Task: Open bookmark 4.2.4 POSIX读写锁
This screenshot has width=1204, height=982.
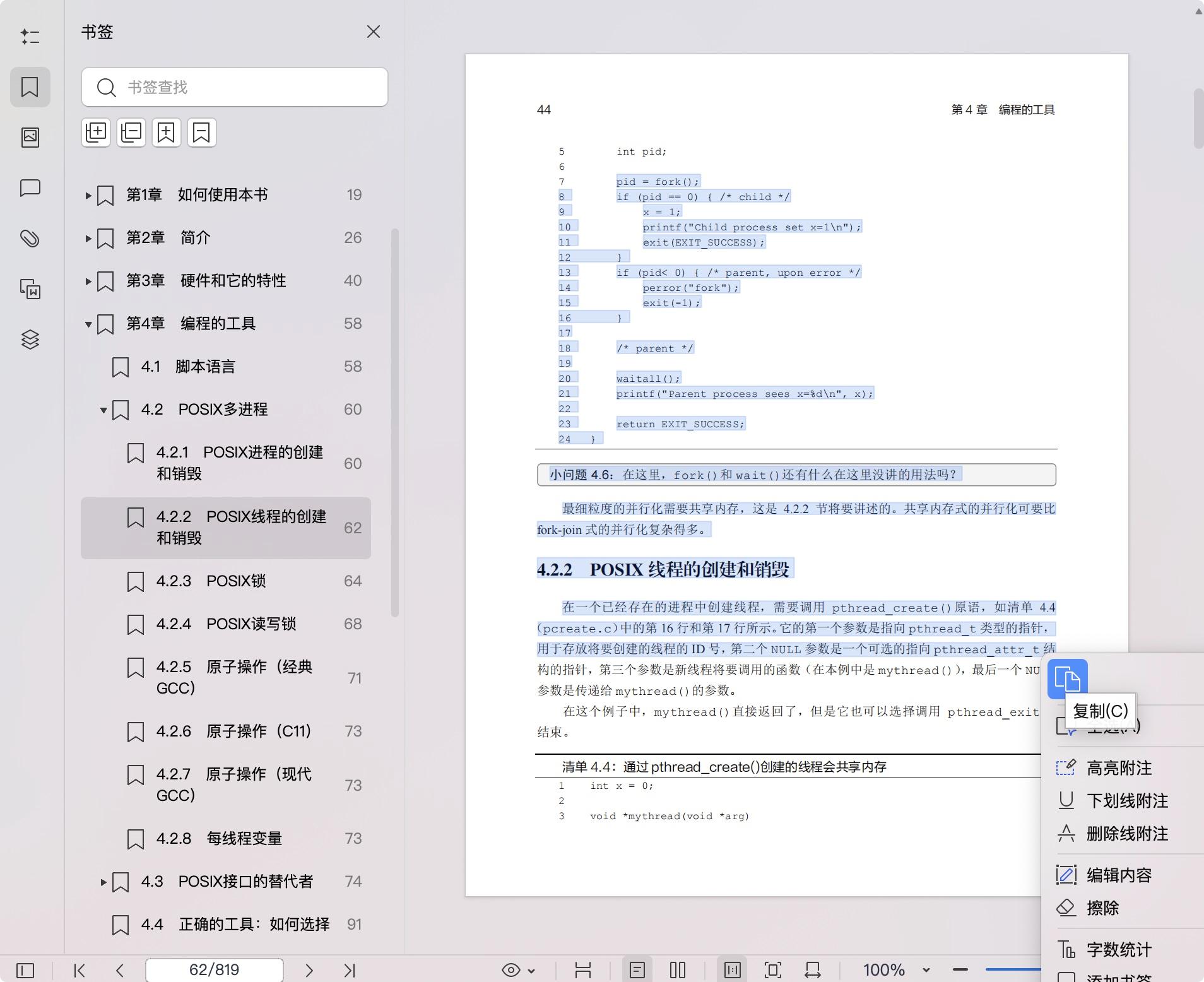Action: (x=226, y=624)
